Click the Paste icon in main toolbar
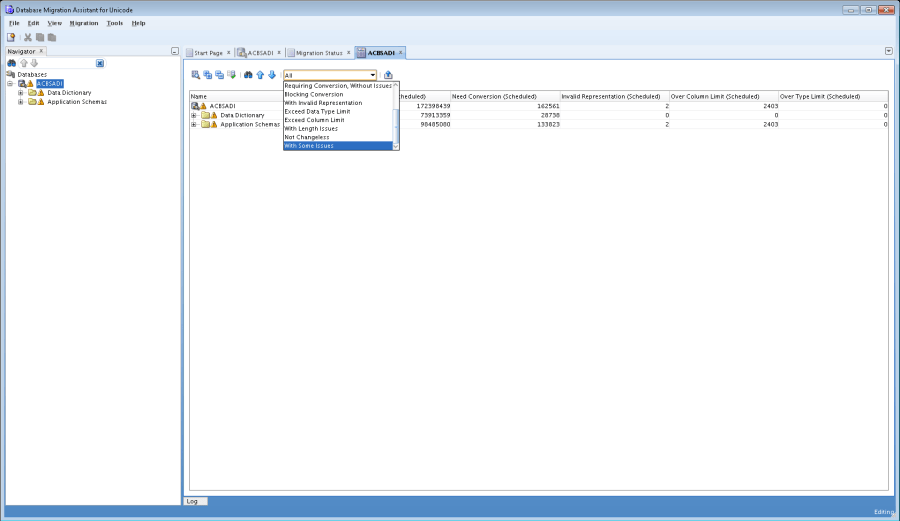Image resolution: width=900 pixels, height=521 pixels. tap(52, 37)
